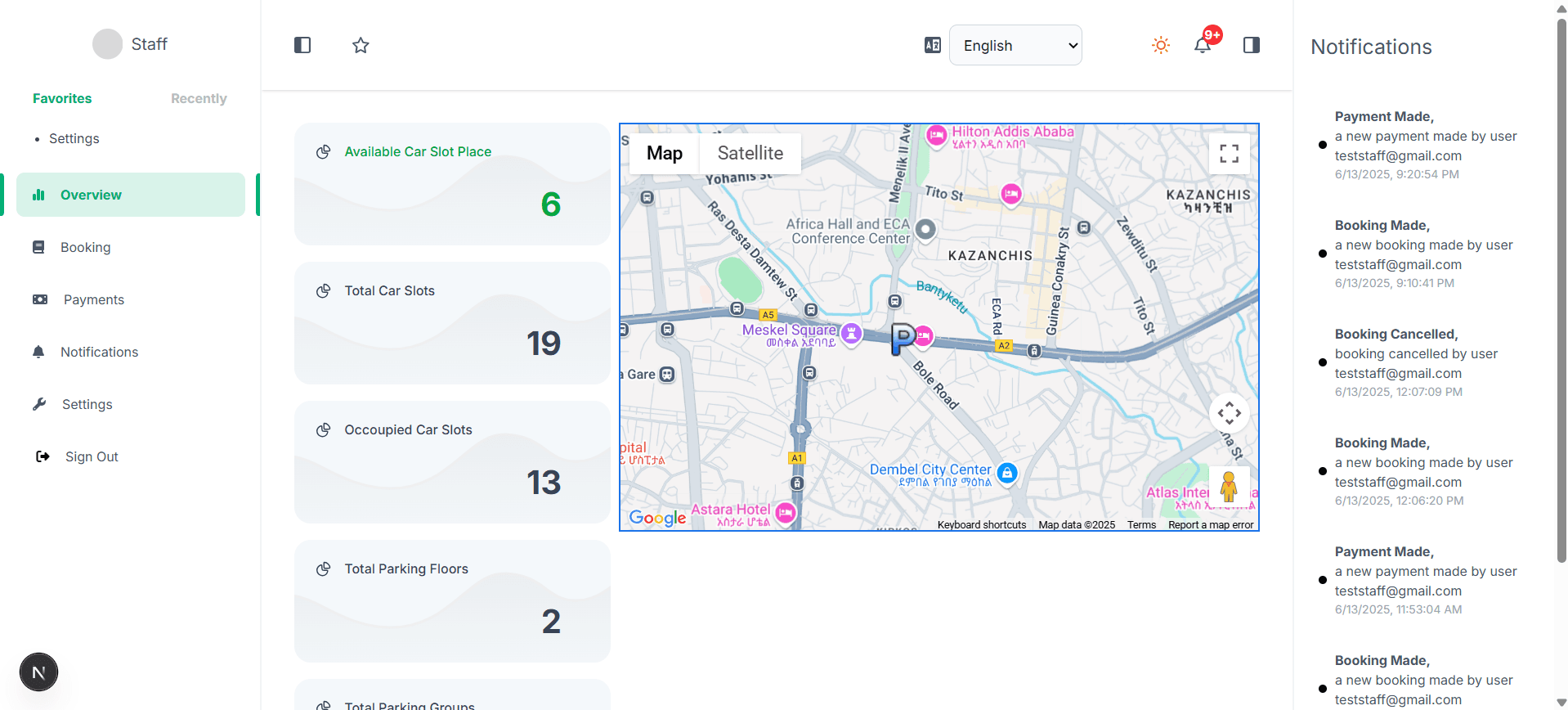Switch to Satellite map view
The image size is (1568, 710).
[x=750, y=153]
